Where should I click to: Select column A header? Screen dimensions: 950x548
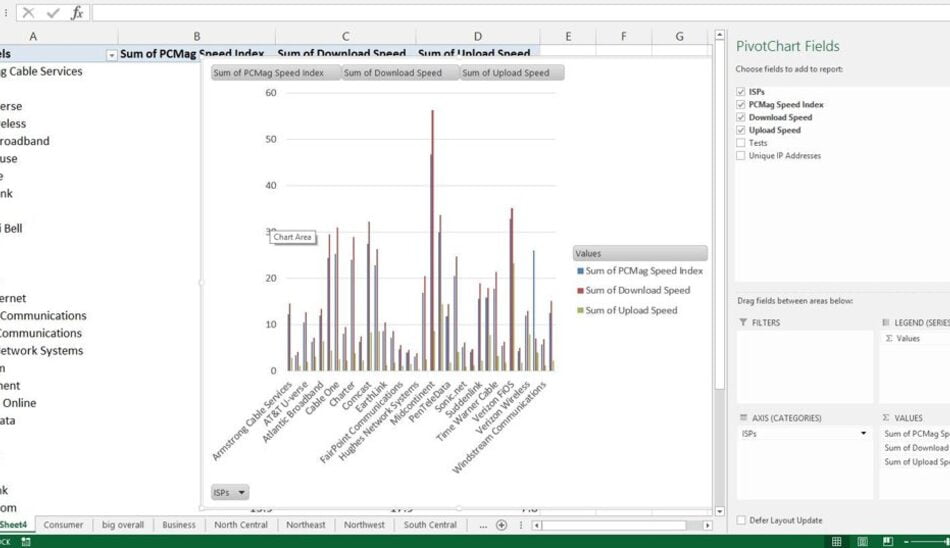33,36
